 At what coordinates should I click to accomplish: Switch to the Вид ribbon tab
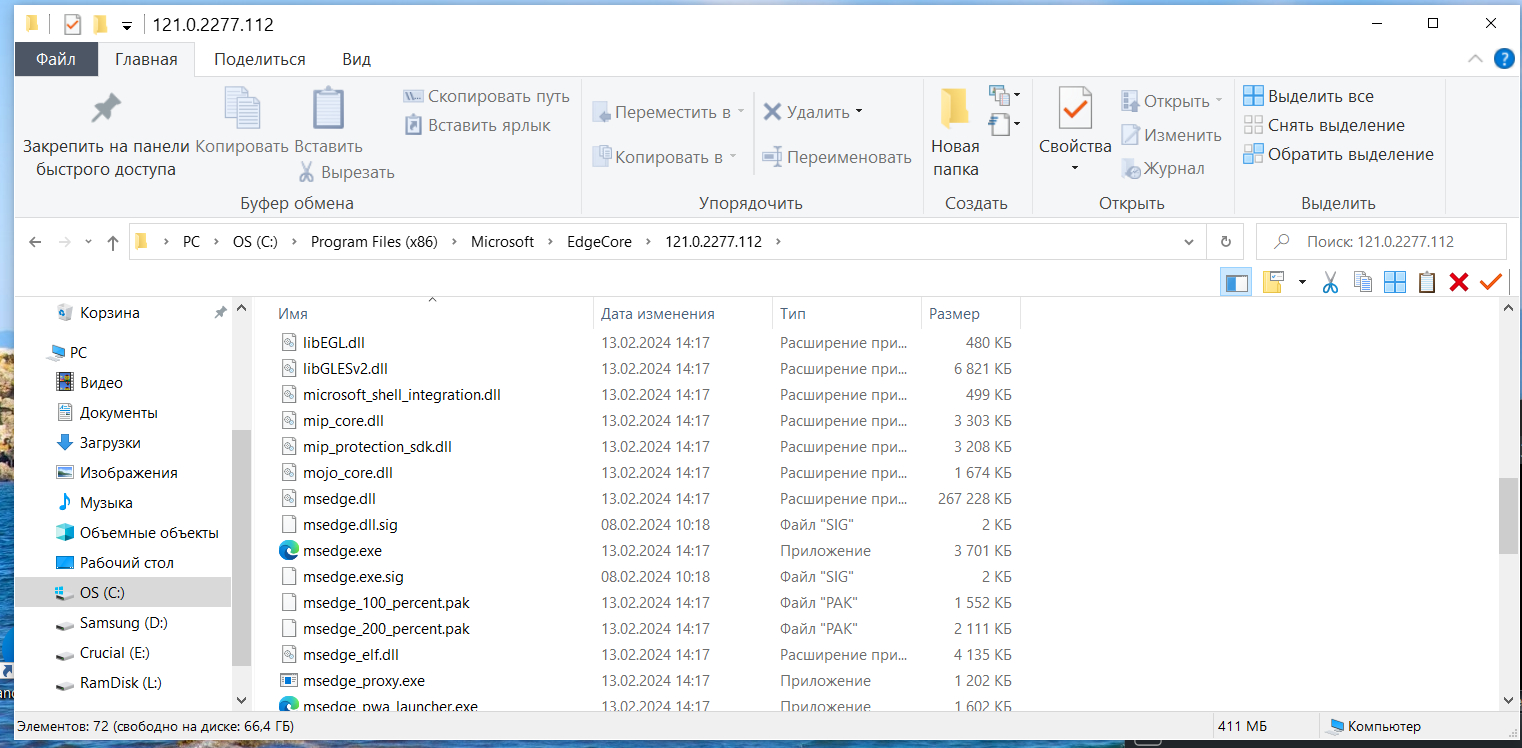(x=357, y=59)
